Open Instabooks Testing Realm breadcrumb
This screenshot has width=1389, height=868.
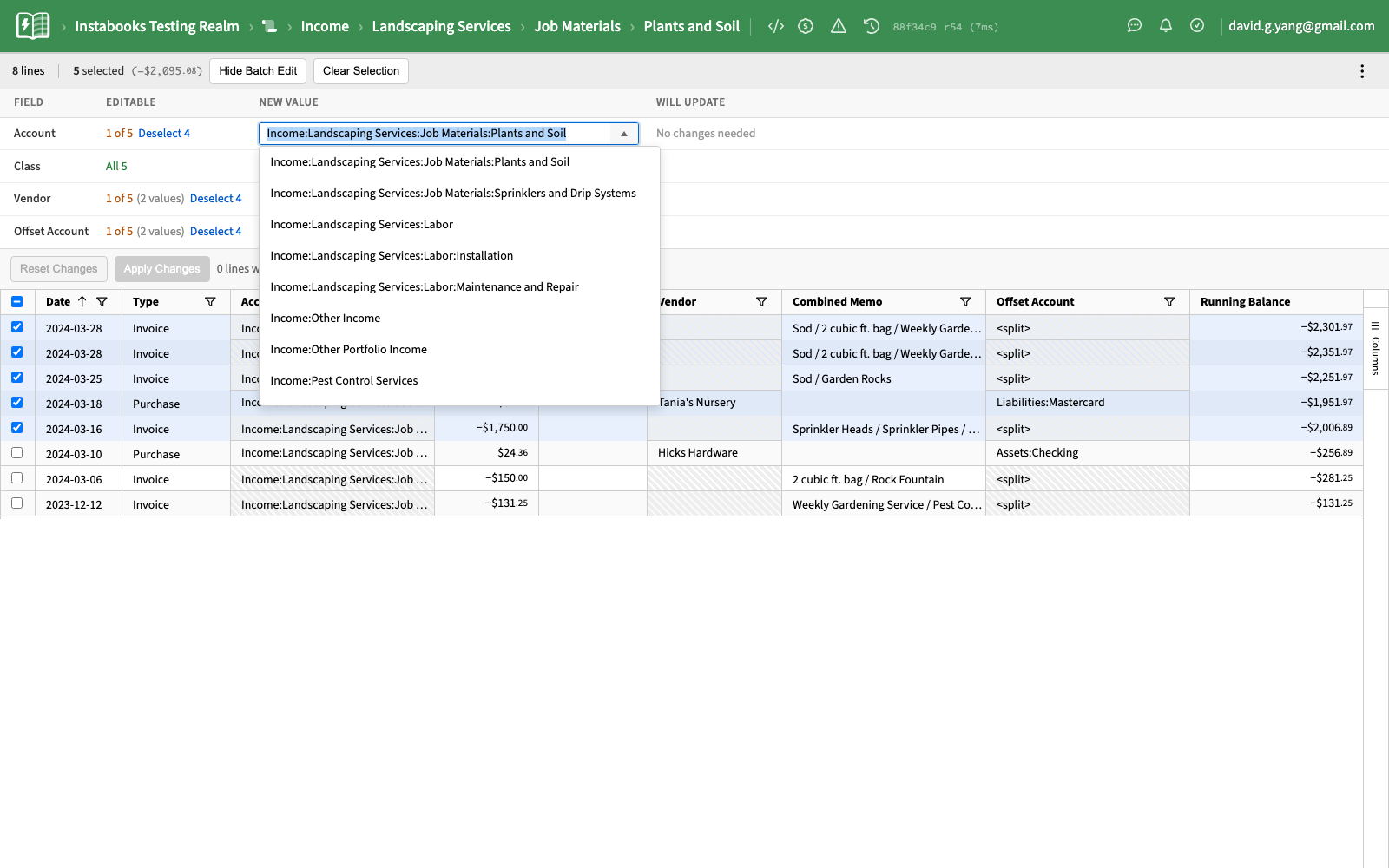157,26
